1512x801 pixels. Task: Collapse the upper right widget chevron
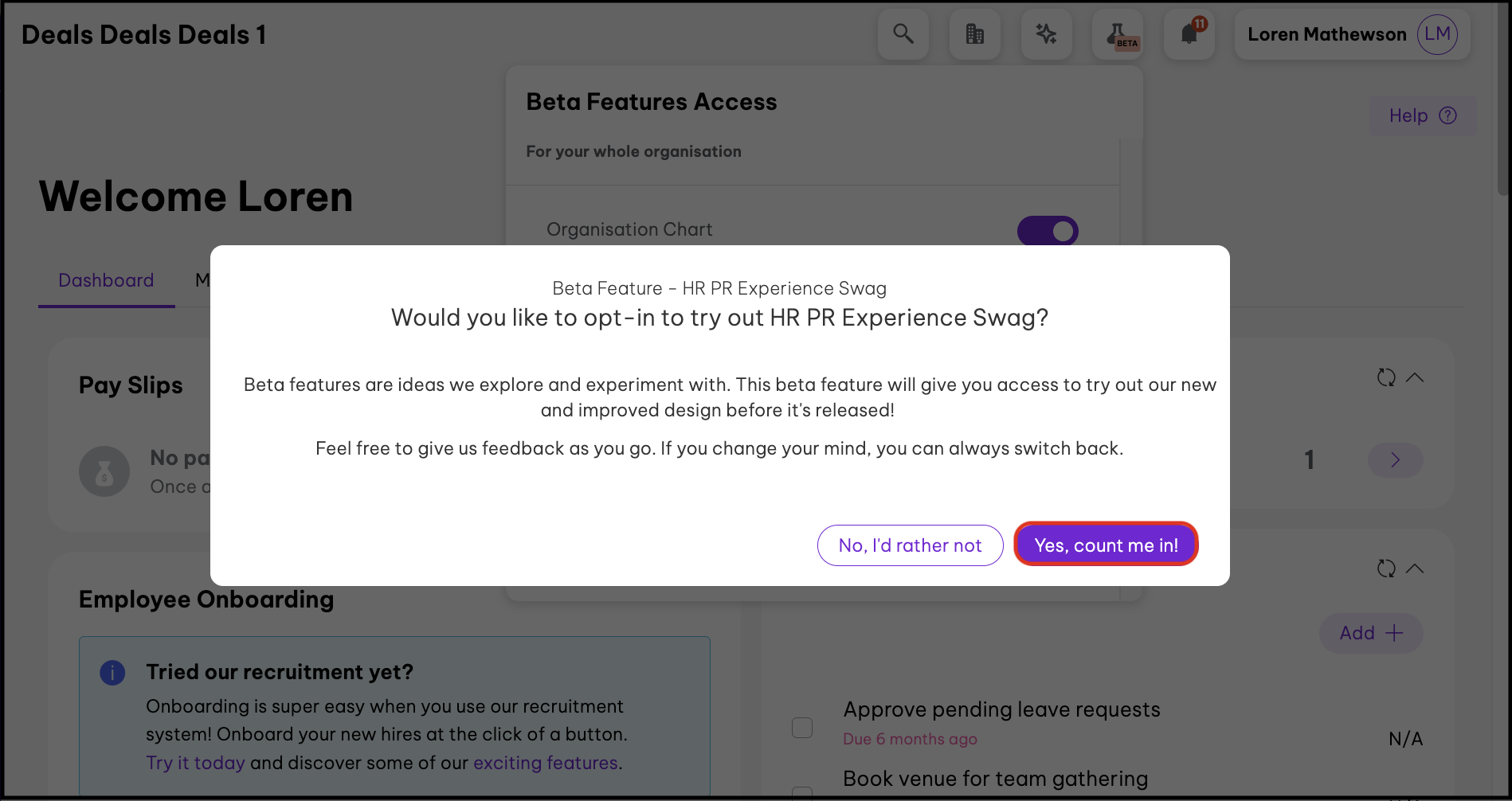point(1415,377)
